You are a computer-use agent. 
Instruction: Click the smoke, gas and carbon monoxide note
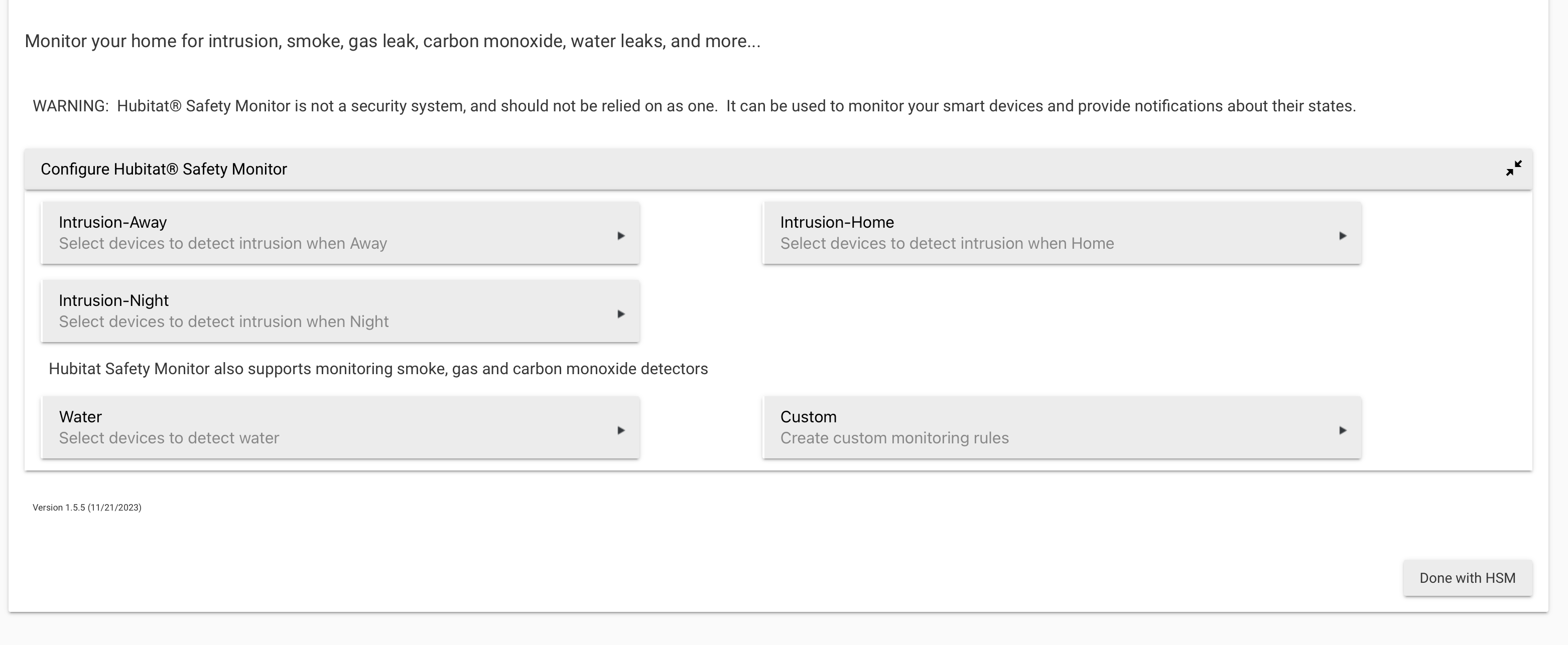tap(378, 369)
